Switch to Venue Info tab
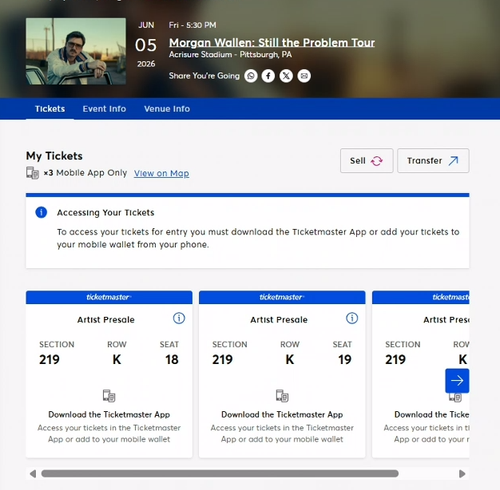This screenshot has height=490, width=500. pyautogui.click(x=167, y=109)
